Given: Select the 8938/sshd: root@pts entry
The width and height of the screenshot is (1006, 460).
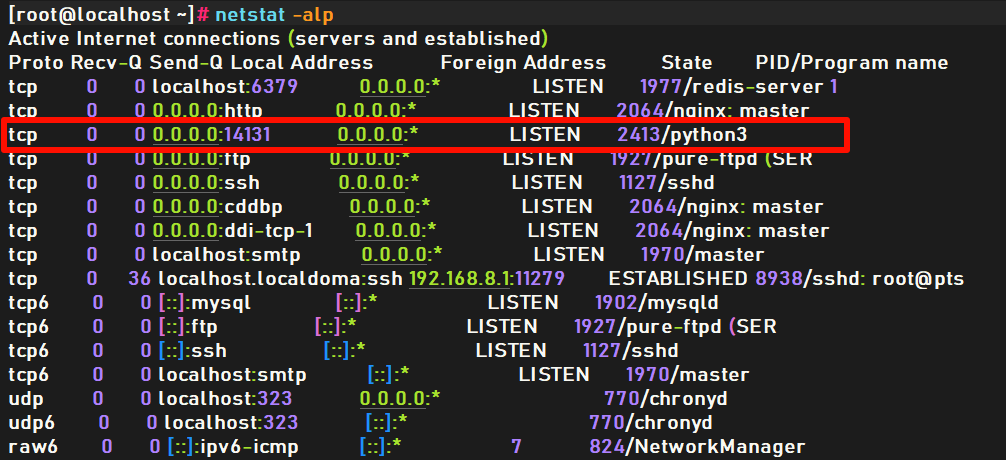Looking at the screenshot, I should click(860, 279).
